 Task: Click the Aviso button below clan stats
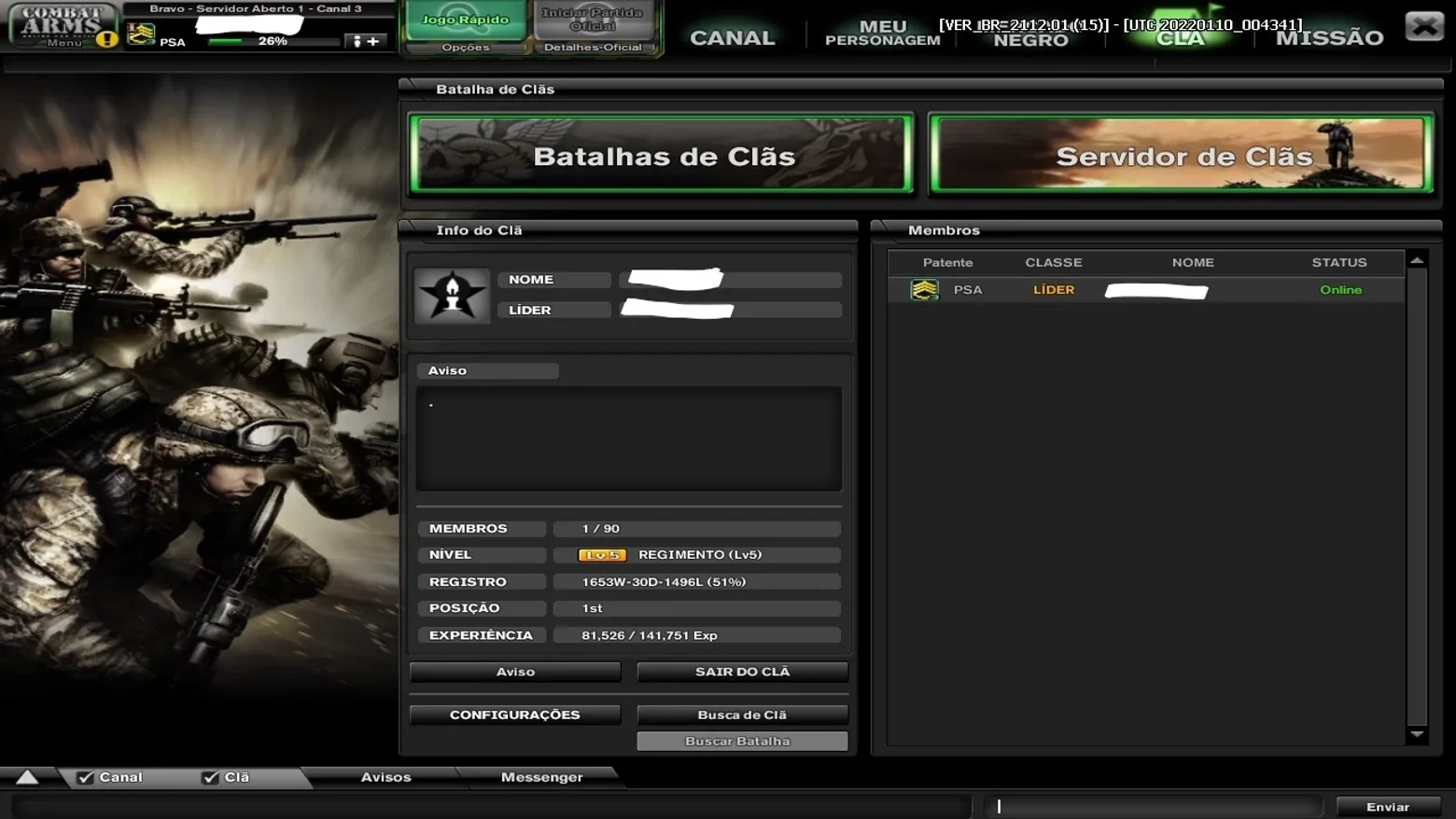515,672
